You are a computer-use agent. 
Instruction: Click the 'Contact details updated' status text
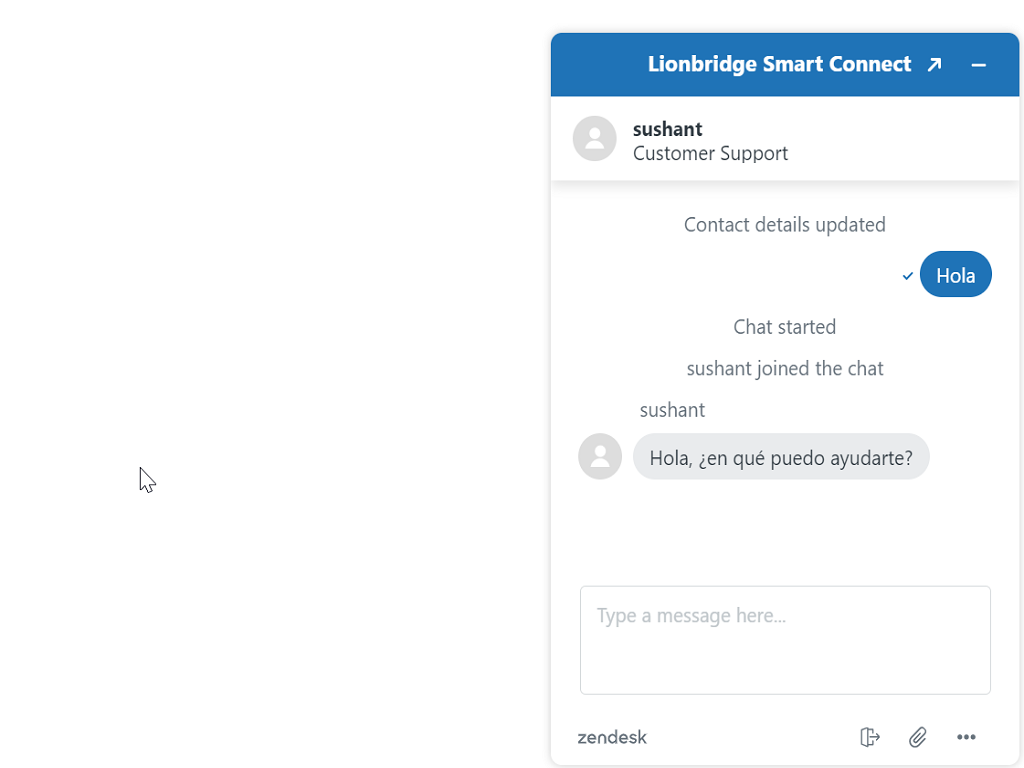tap(784, 224)
